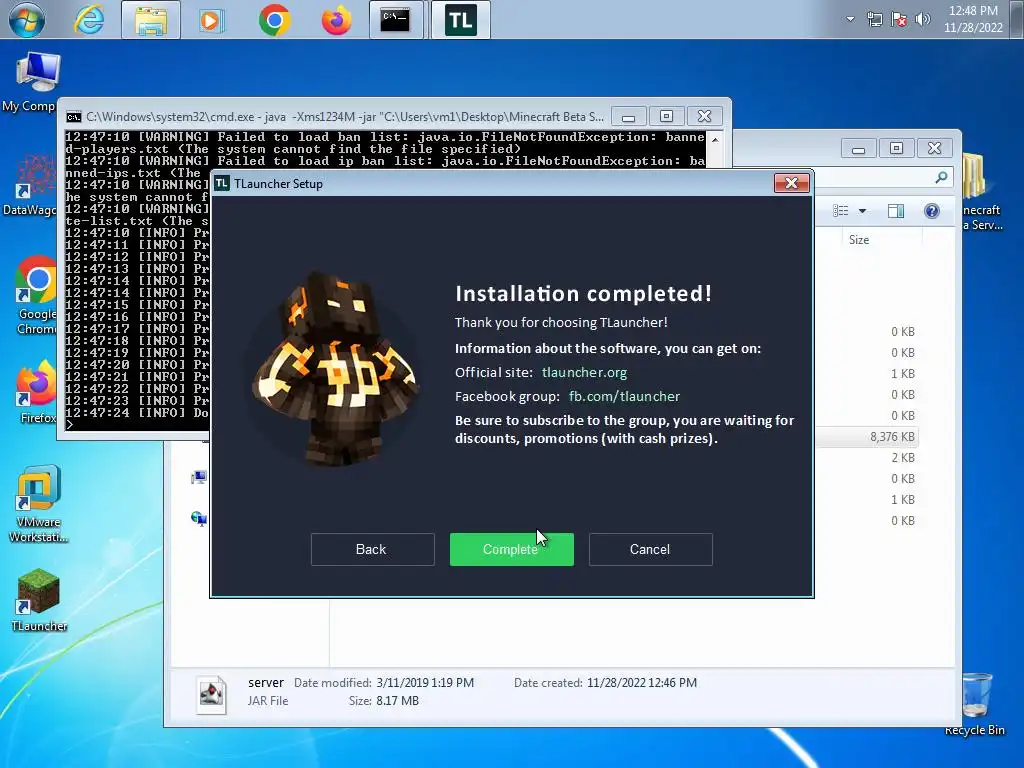The width and height of the screenshot is (1024, 768).
Task: Click the TL icon in the Setup title bar
Action: click(222, 184)
